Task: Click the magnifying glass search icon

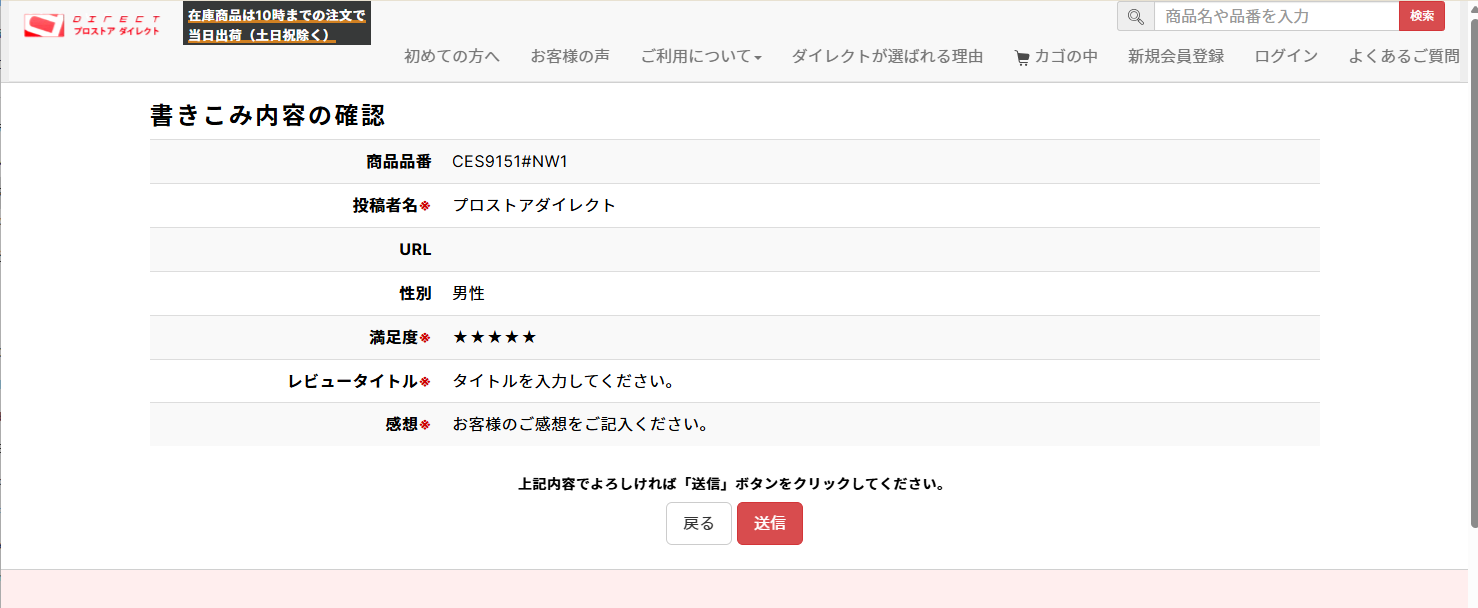Action: tap(1135, 16)
